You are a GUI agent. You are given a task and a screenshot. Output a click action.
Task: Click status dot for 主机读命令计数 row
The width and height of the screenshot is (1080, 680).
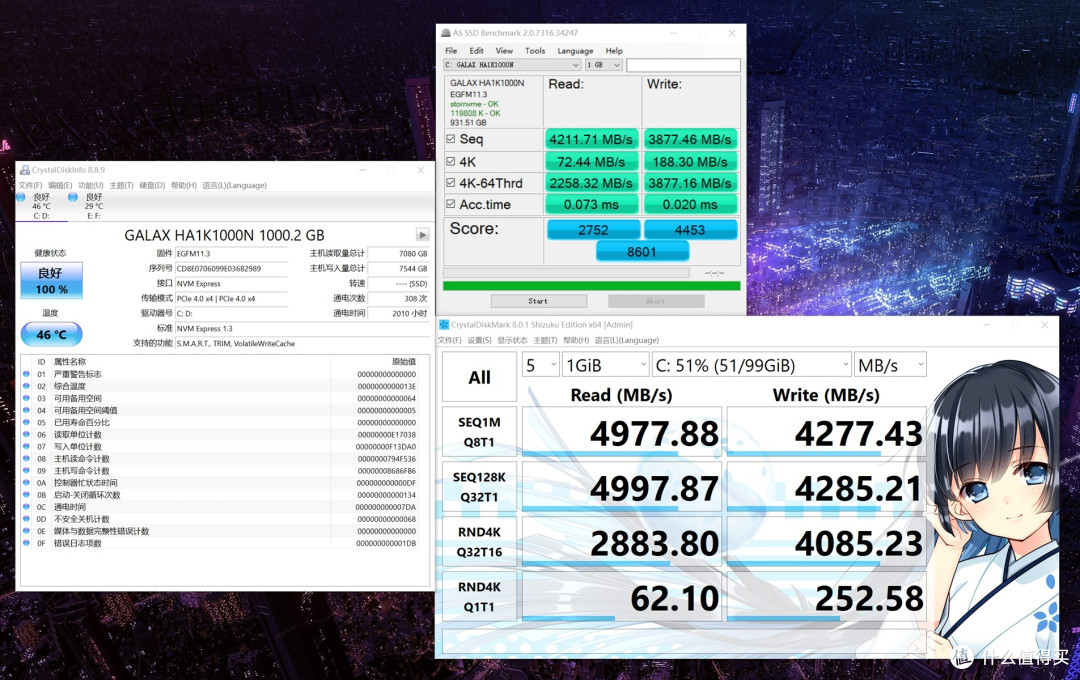[x=26, y=459]
